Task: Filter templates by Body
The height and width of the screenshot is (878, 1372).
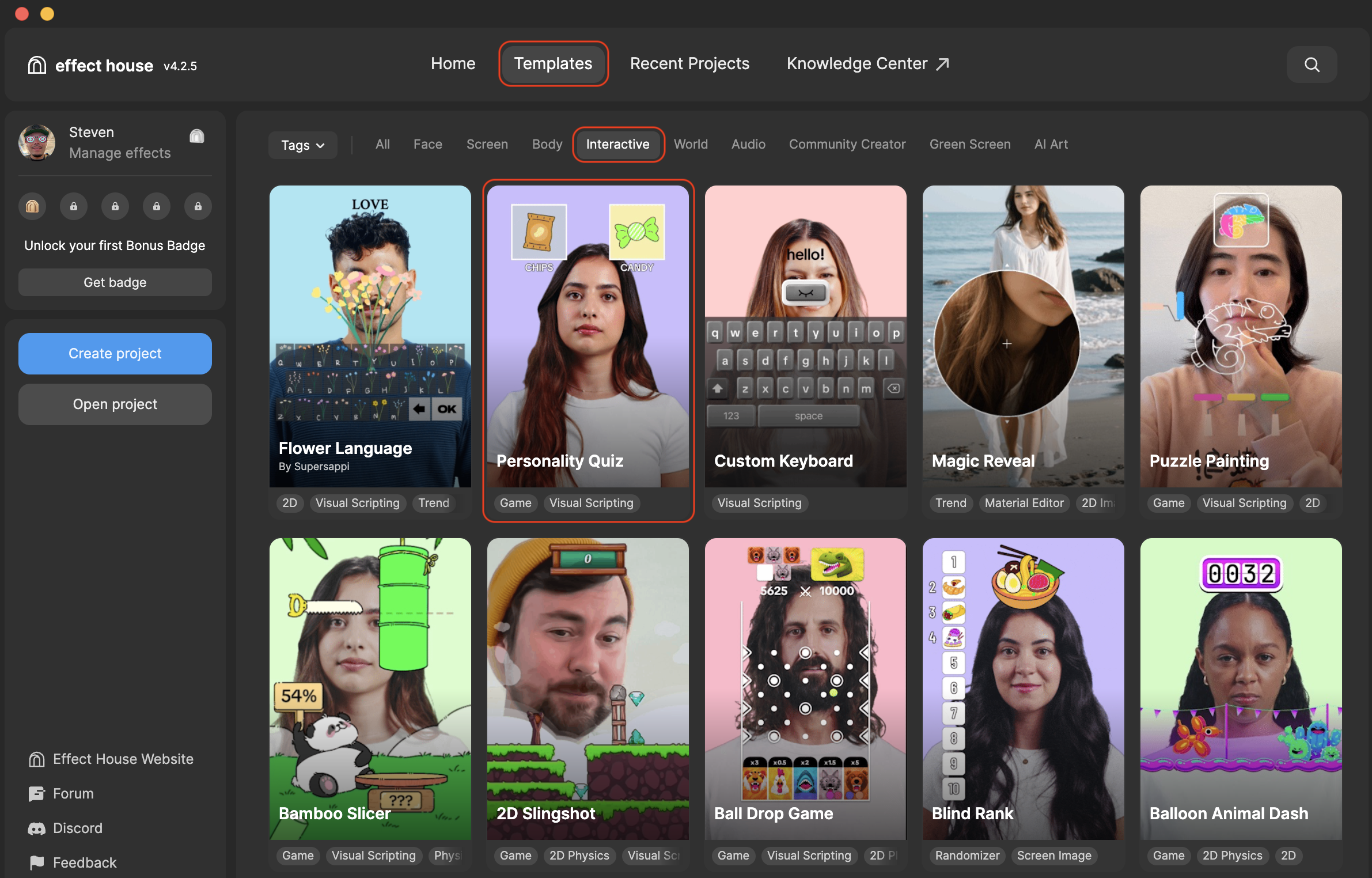Action: point(547,144)
